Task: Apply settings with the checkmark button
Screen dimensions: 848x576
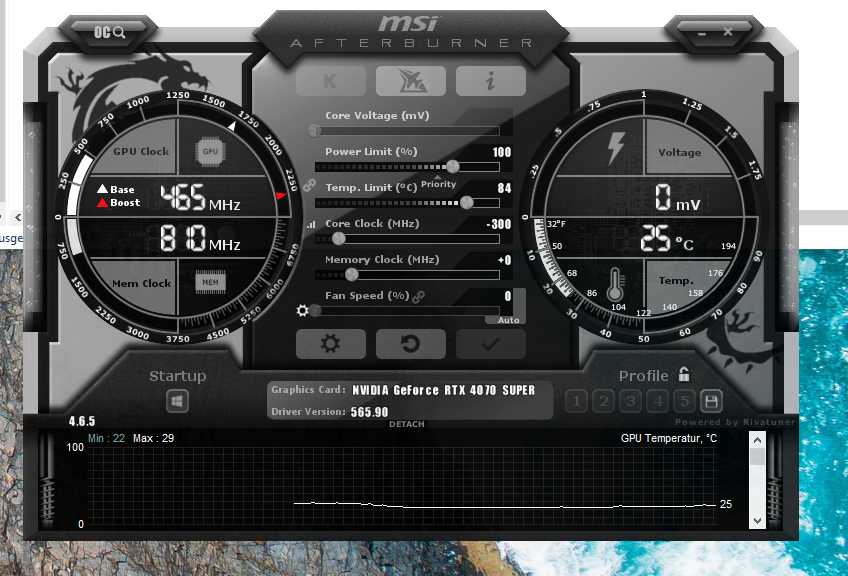Action: coord(491,343)
